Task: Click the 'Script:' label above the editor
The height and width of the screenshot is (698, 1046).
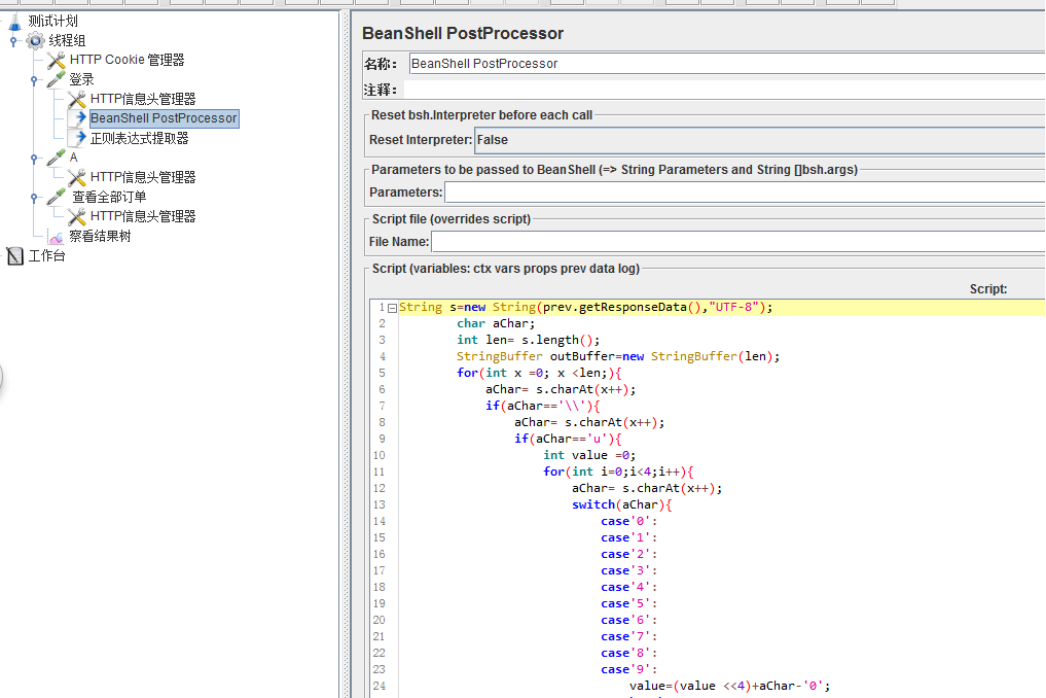Action: coord(988,289)
